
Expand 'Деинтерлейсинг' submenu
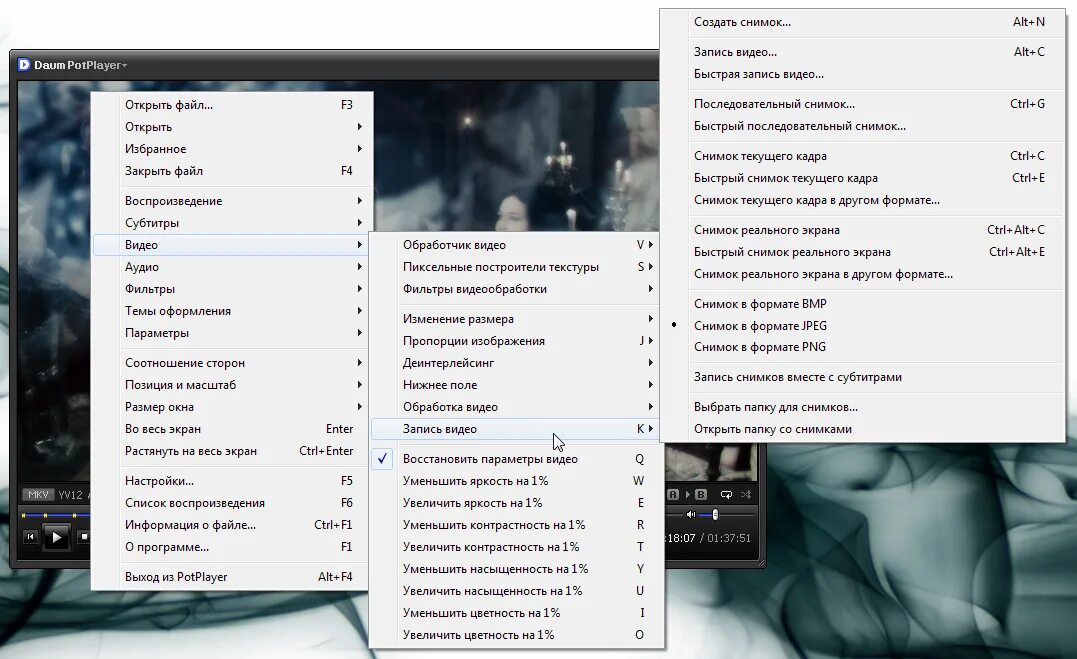pyautogui.click(x=514, y=363)
